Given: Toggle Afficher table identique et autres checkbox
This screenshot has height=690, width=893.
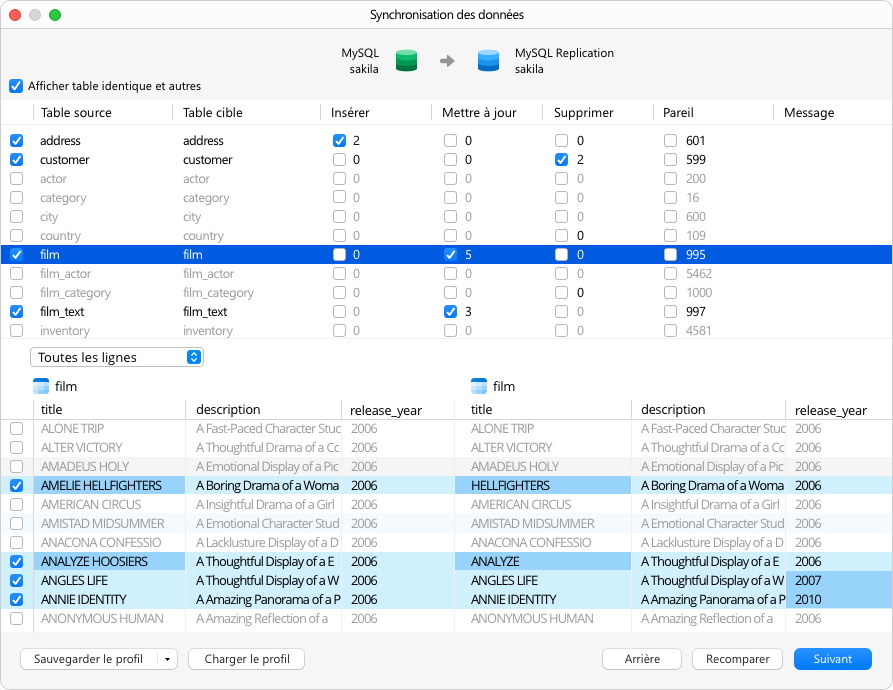Looking at the screenshot, I should coord(16,86).
